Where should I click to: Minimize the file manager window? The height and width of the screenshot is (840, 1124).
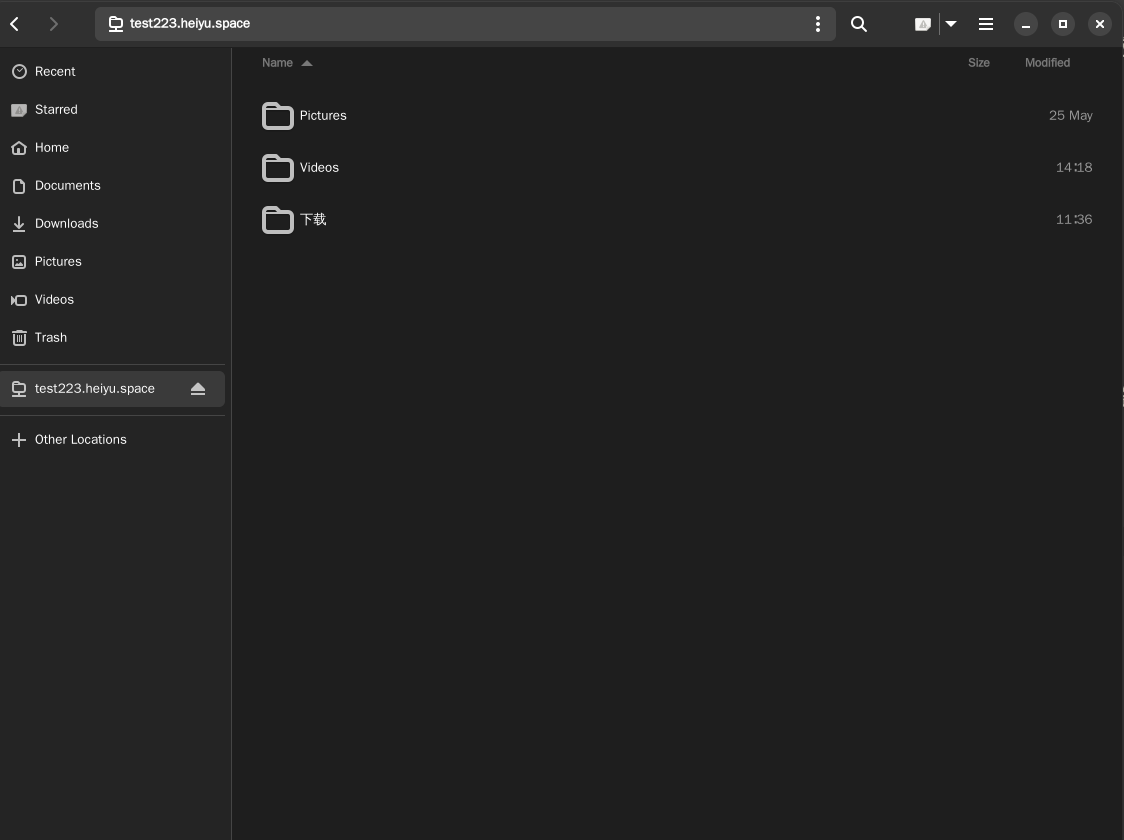[1026, 24]
